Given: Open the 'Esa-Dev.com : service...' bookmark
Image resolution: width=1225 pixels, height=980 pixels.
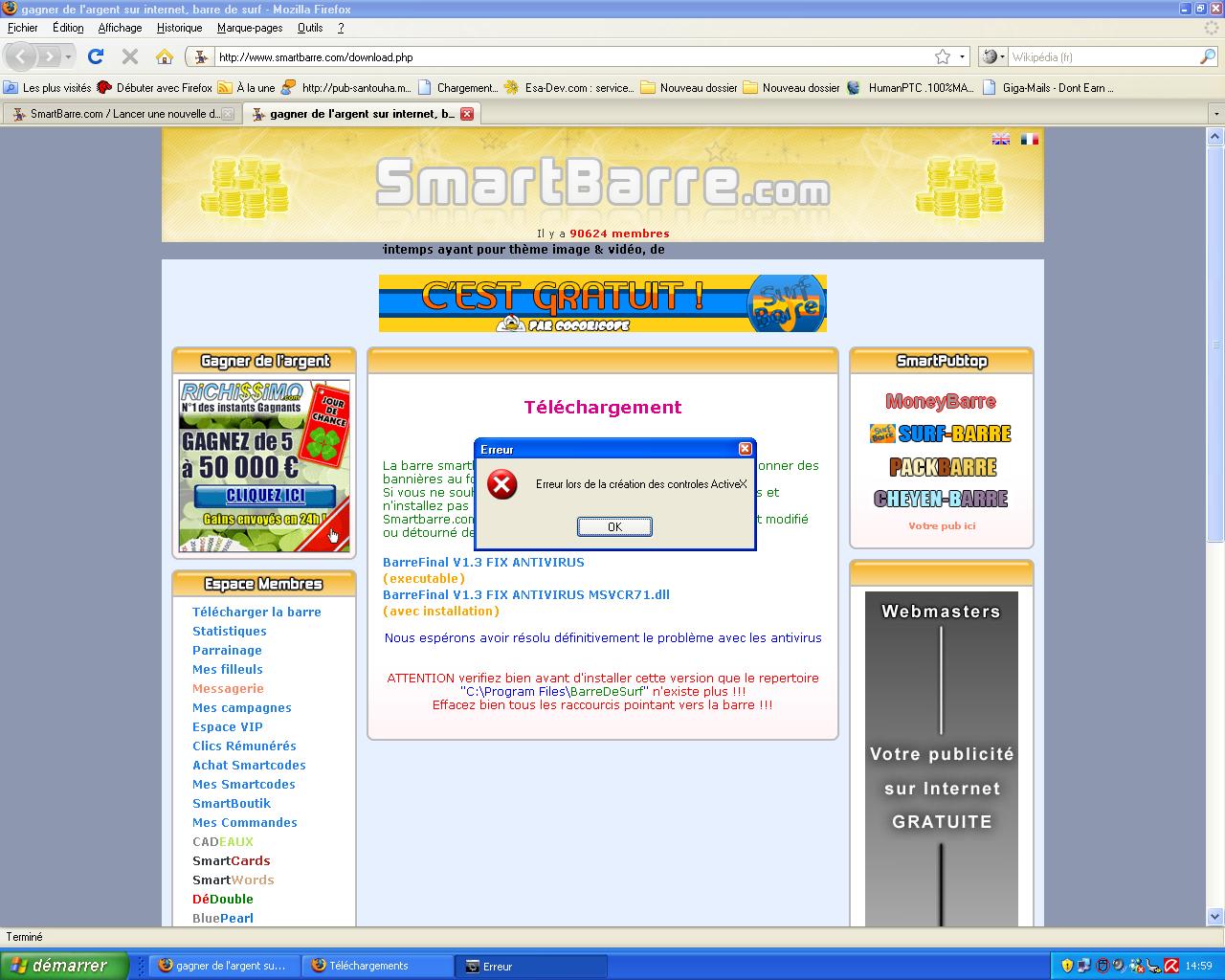Looking at the screenshot, I should tap(569, 87).
